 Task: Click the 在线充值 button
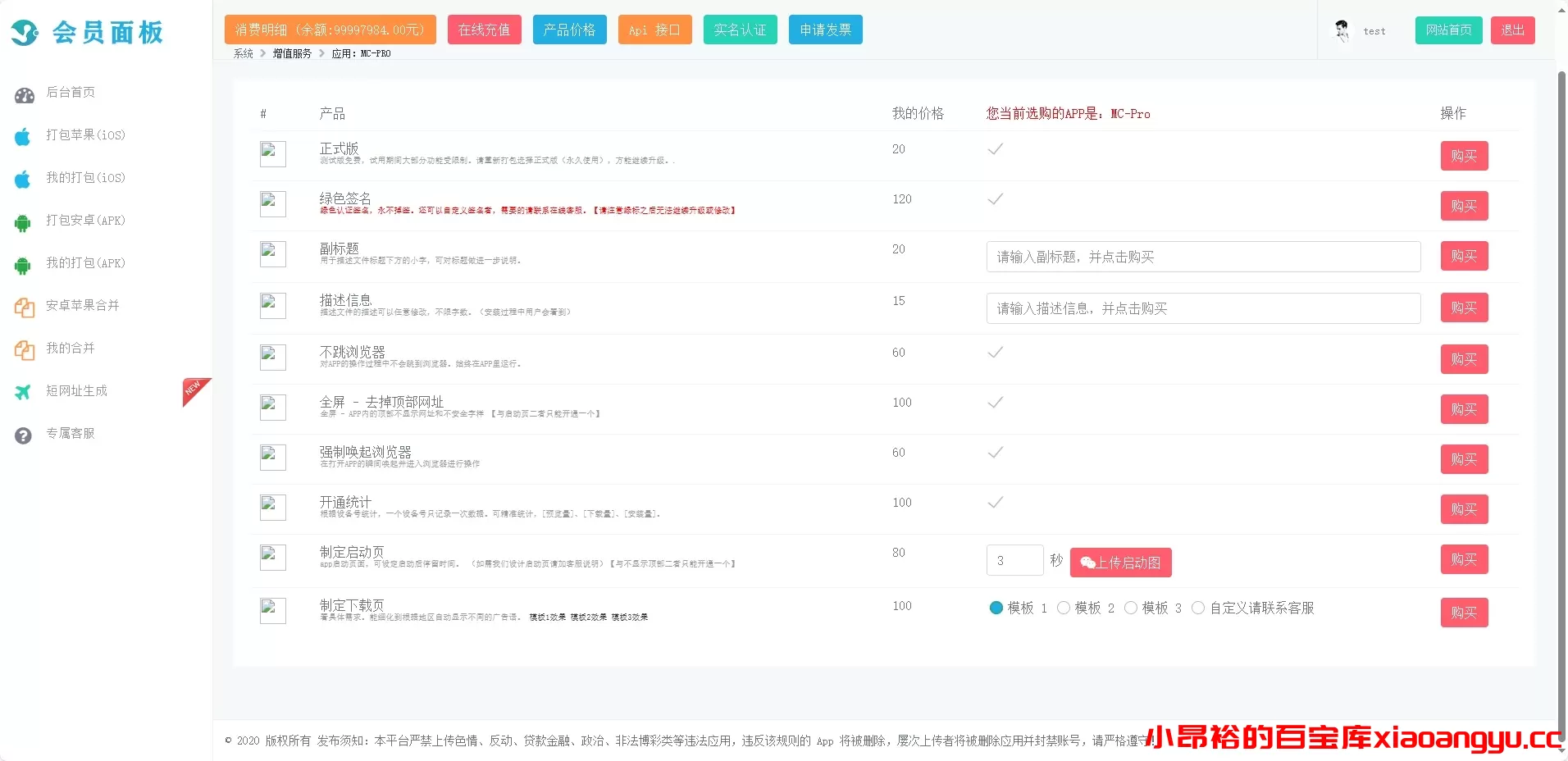(484, 30)
